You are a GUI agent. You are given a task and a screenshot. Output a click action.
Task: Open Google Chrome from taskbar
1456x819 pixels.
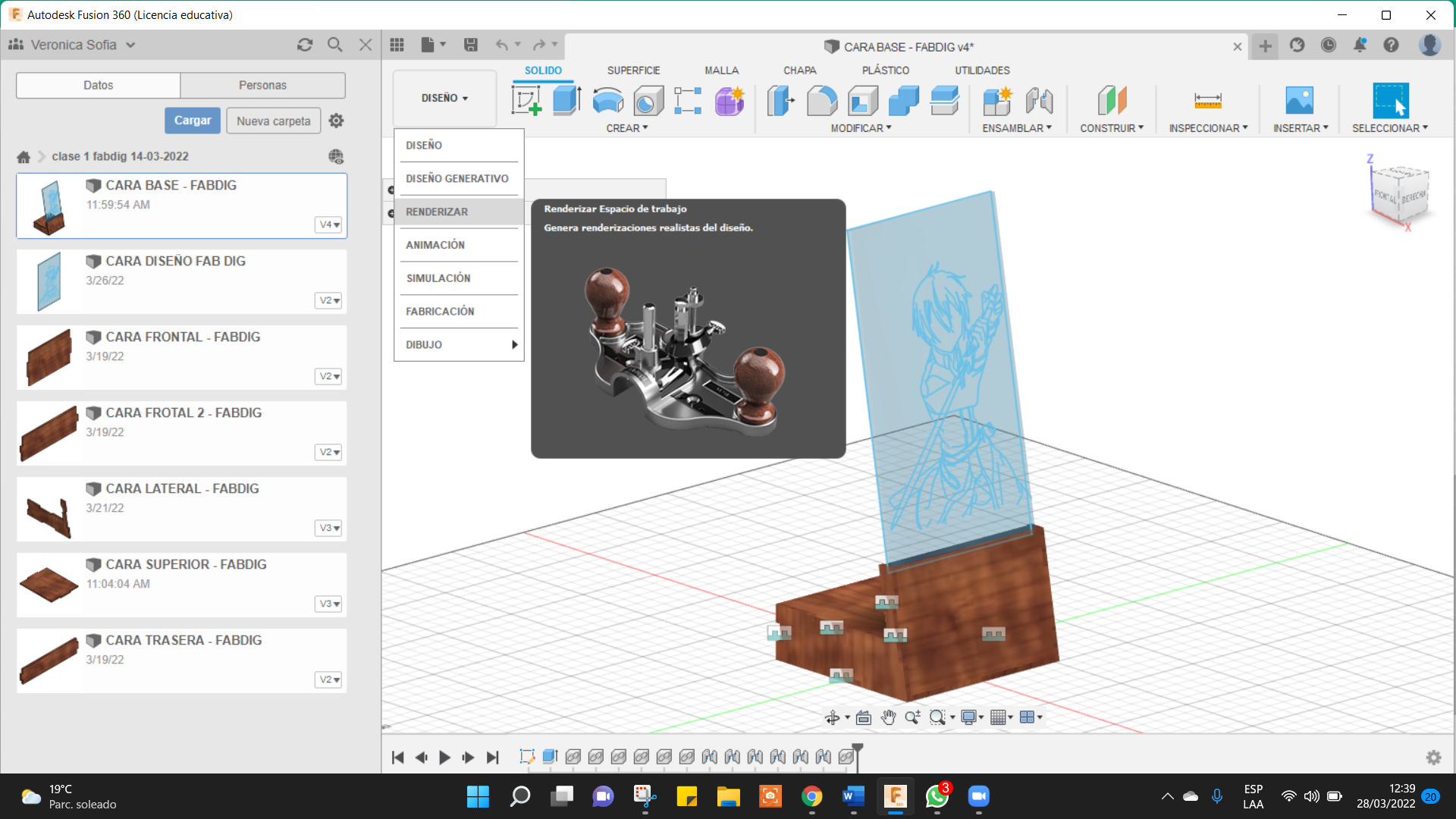811,796
